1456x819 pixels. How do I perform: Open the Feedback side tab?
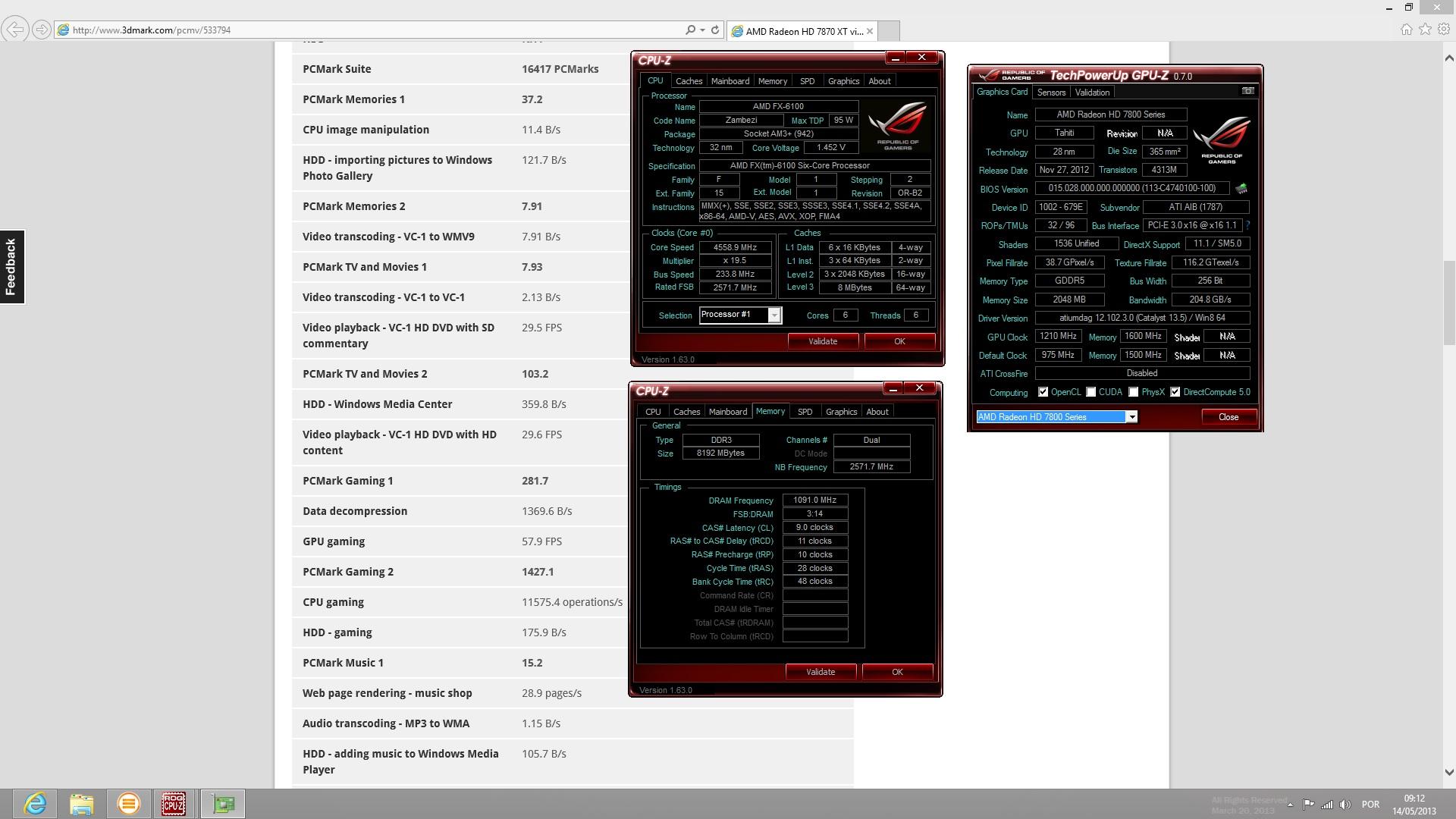tap(11, 267)
